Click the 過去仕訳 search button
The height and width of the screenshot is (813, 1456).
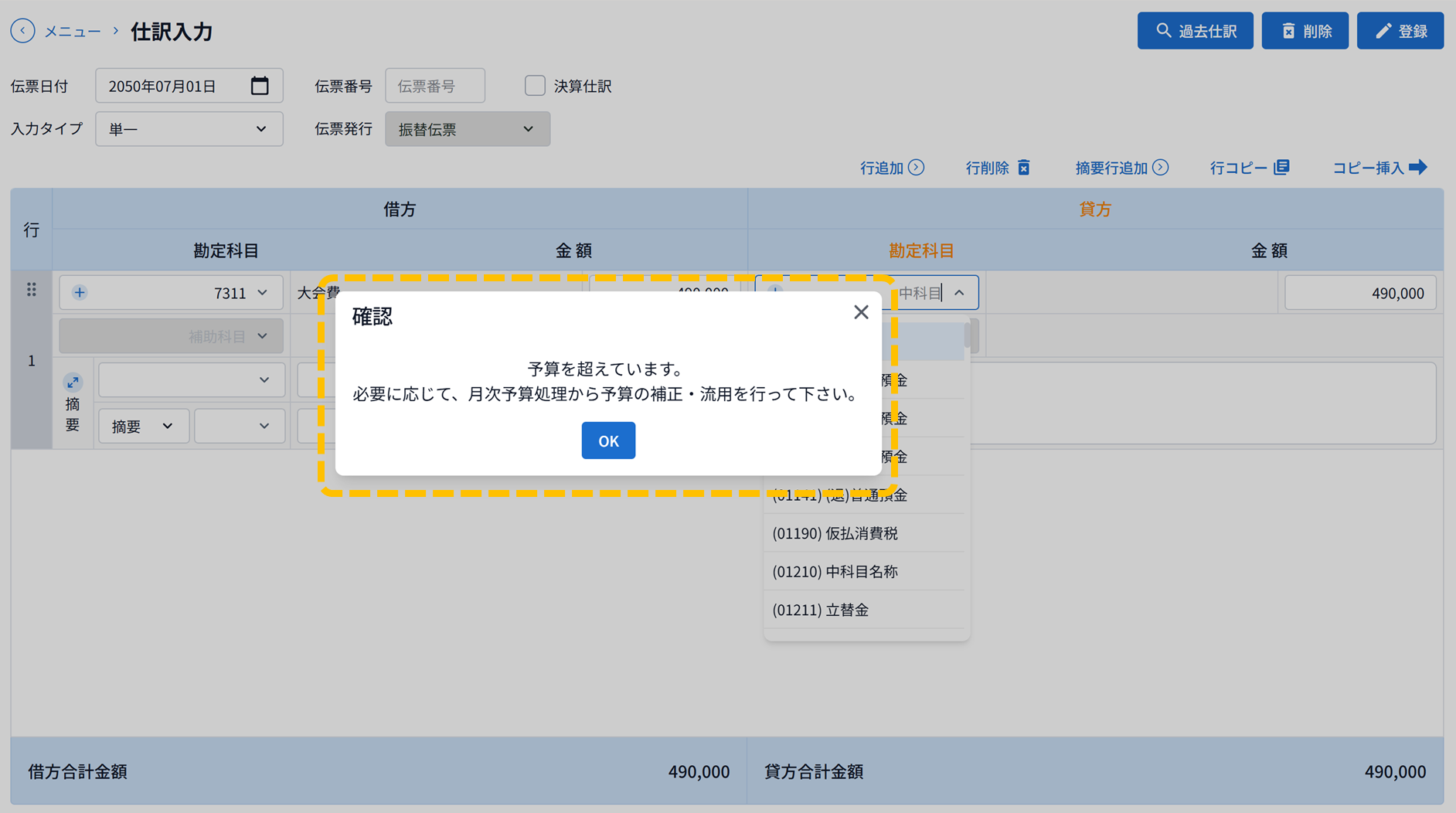click(x=1195, y=31)
